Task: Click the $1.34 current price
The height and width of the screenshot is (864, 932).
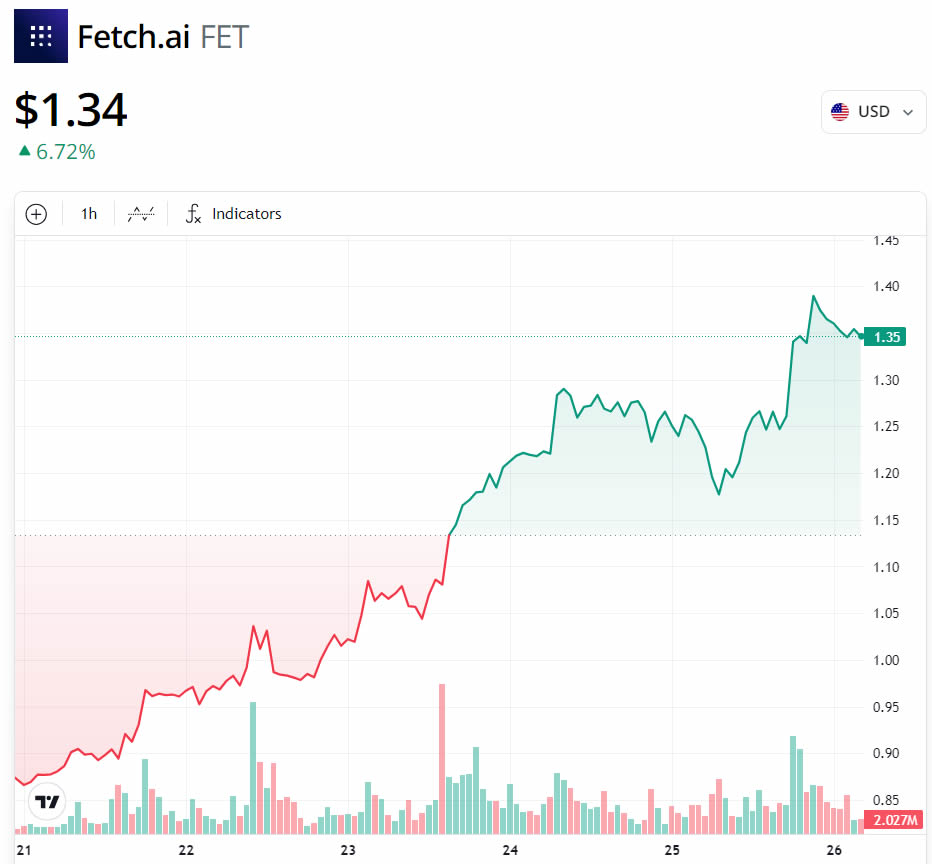Action: tap(71, 109)
